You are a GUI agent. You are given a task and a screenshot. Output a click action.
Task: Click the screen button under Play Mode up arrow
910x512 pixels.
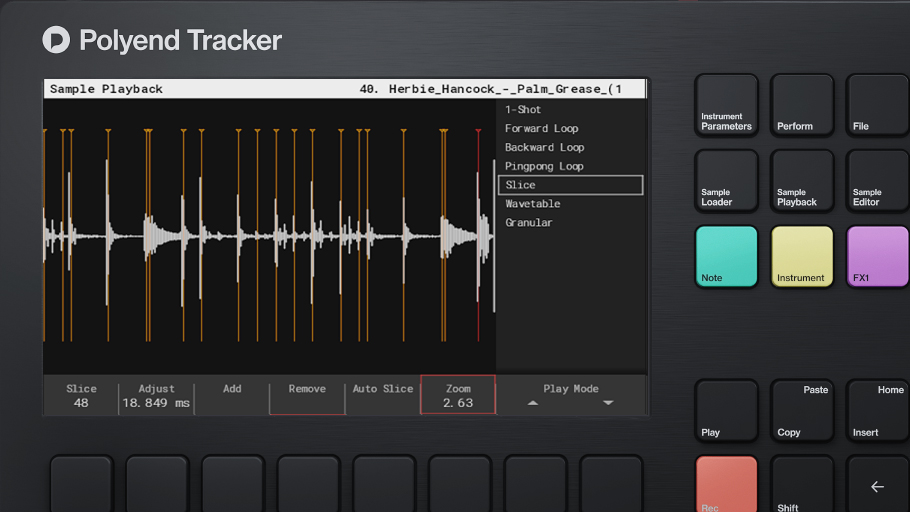535,484
